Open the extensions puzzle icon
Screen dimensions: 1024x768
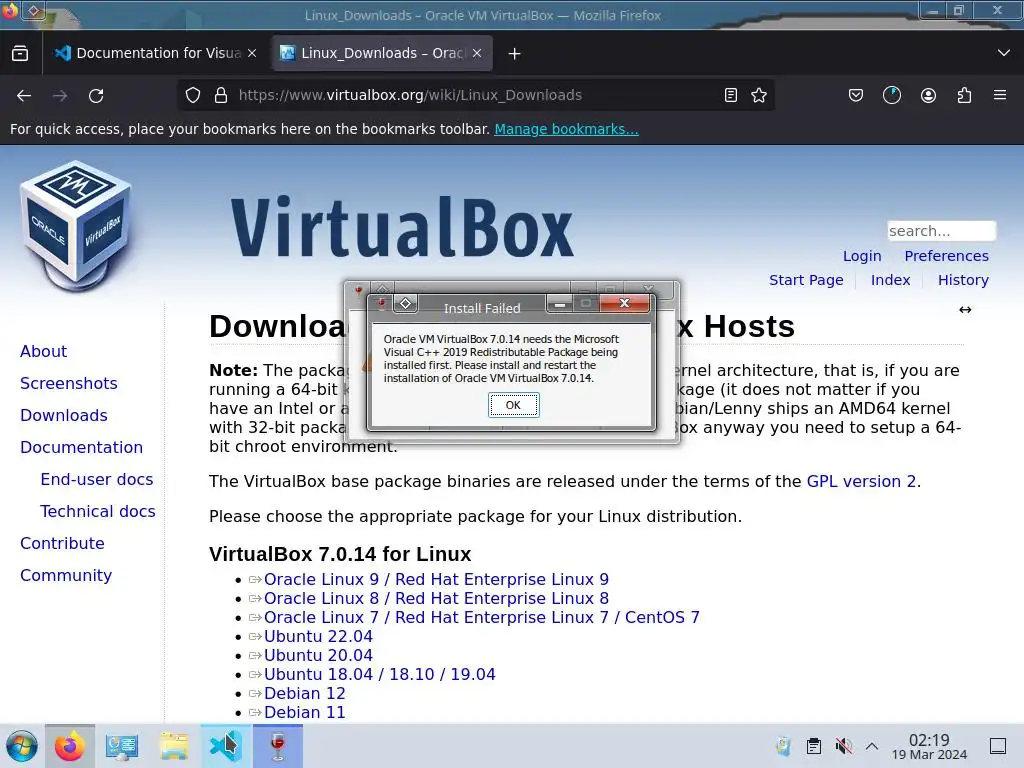[x=964, y=95]
